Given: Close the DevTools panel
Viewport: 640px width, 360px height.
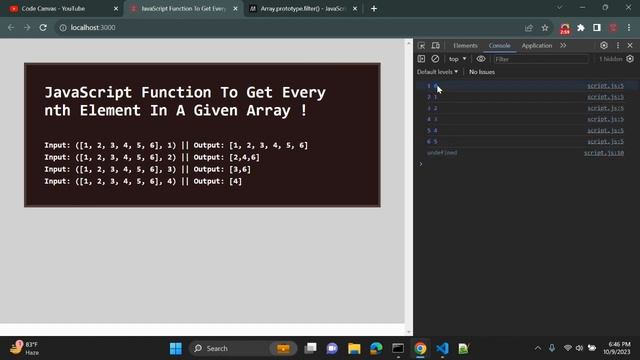Looking at the screenshot, I should [630, 45].
